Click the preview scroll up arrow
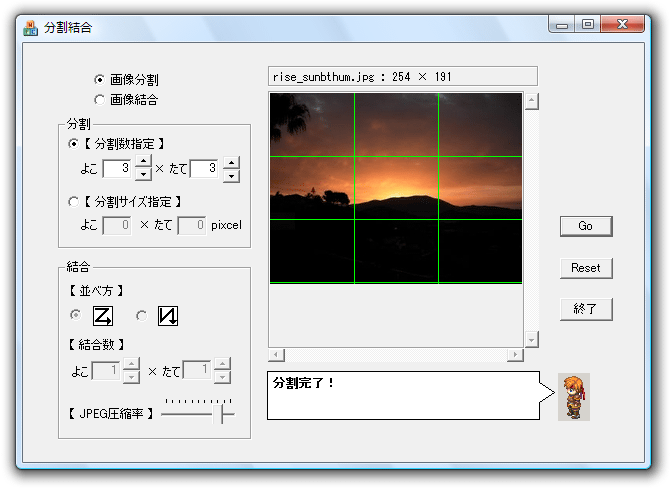 (531, 101)
